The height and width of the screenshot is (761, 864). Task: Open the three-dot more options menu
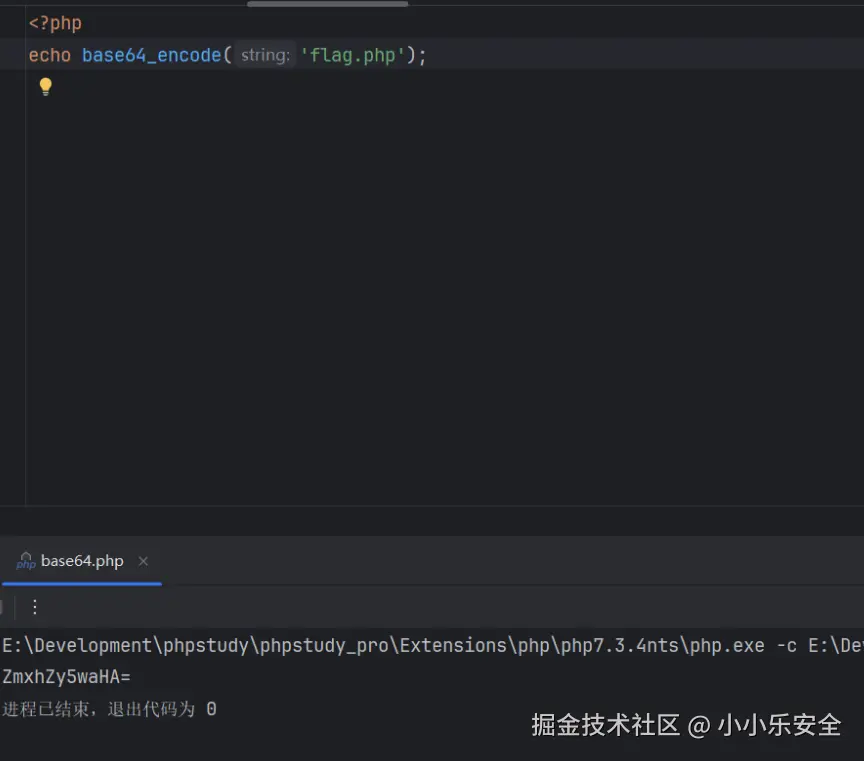[x=35, y=607]
